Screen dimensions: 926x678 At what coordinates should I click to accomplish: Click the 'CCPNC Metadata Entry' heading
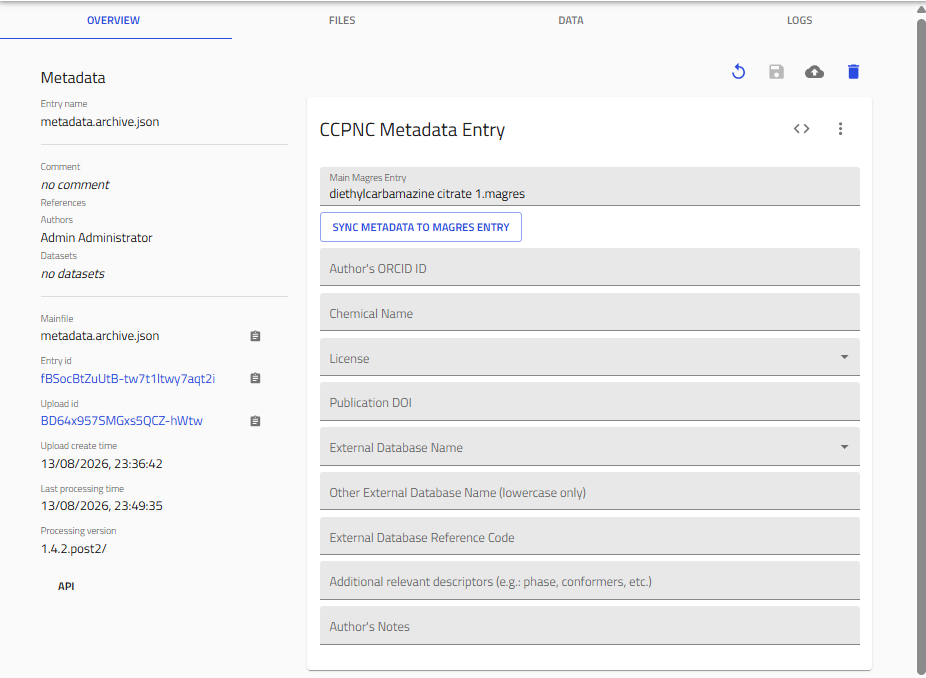coord(412,129)
